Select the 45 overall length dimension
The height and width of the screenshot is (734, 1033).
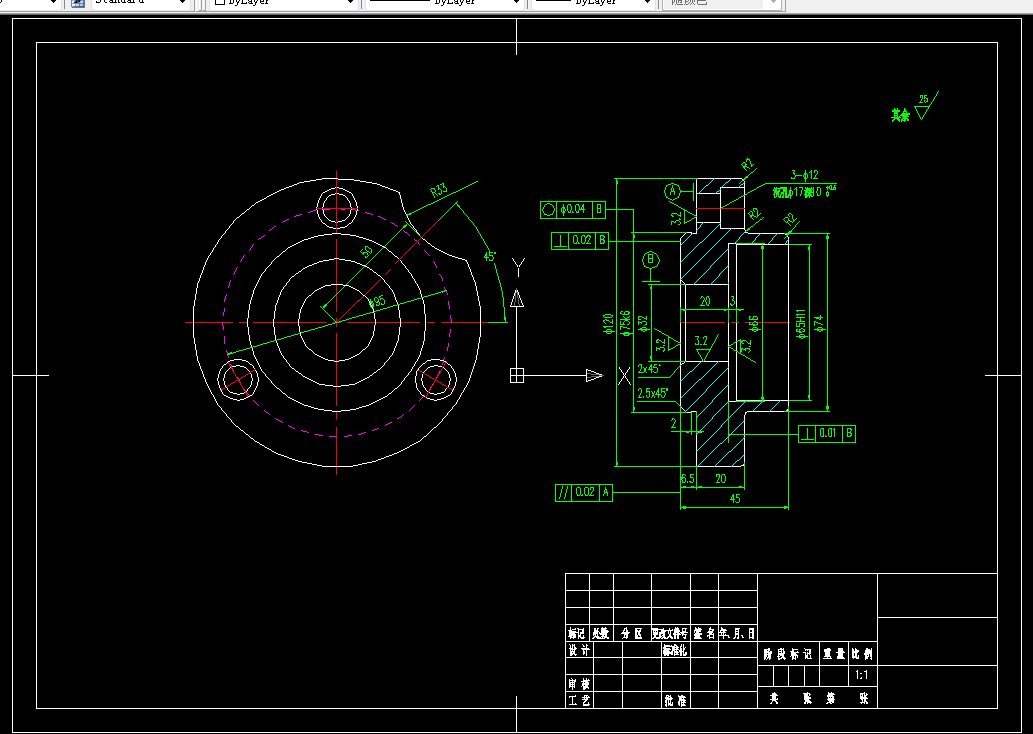tap(735, 499)
